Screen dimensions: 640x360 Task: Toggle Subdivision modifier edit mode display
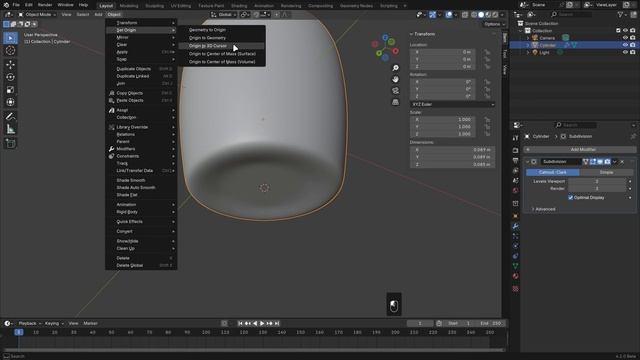coord(593,162)
